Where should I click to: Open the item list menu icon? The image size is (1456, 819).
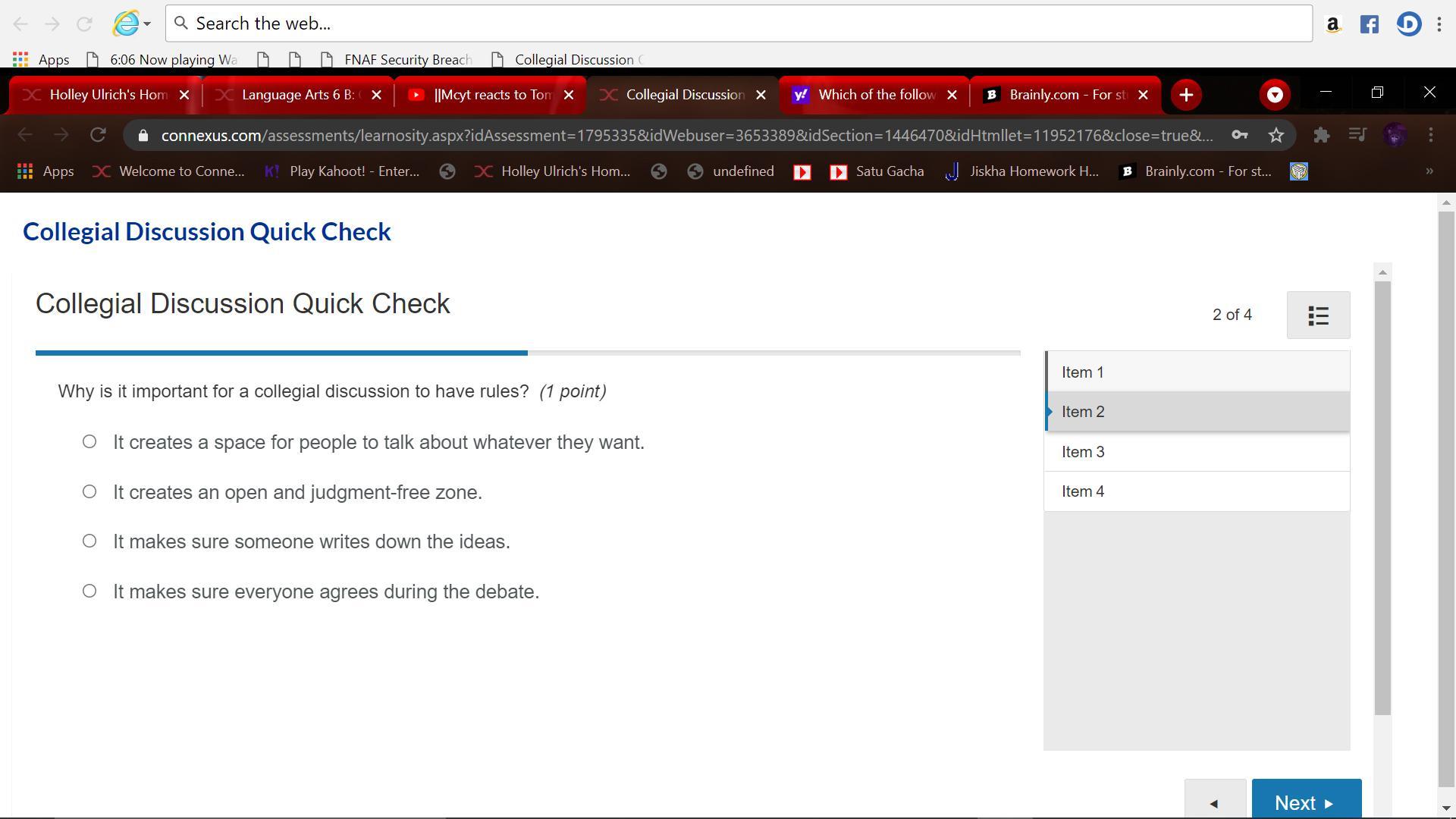1318,315
